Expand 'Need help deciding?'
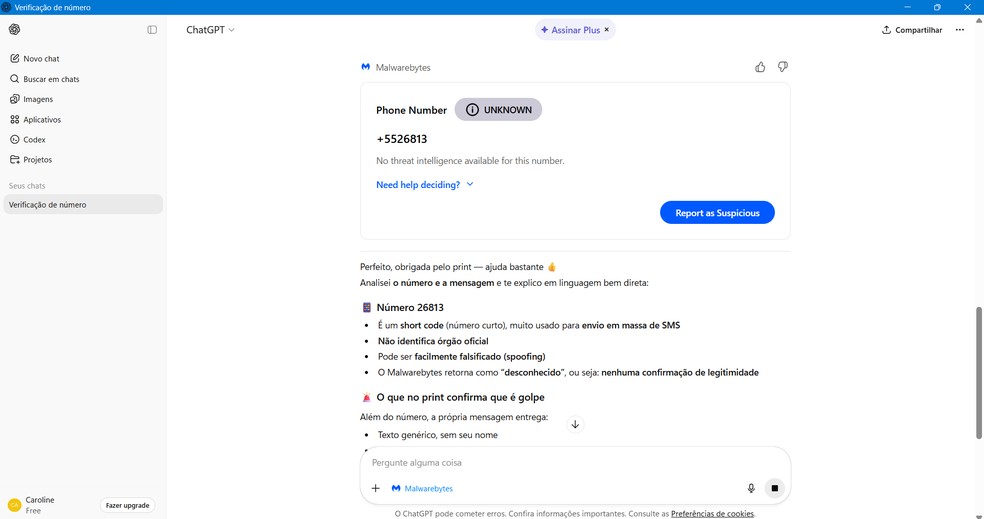 425,185
